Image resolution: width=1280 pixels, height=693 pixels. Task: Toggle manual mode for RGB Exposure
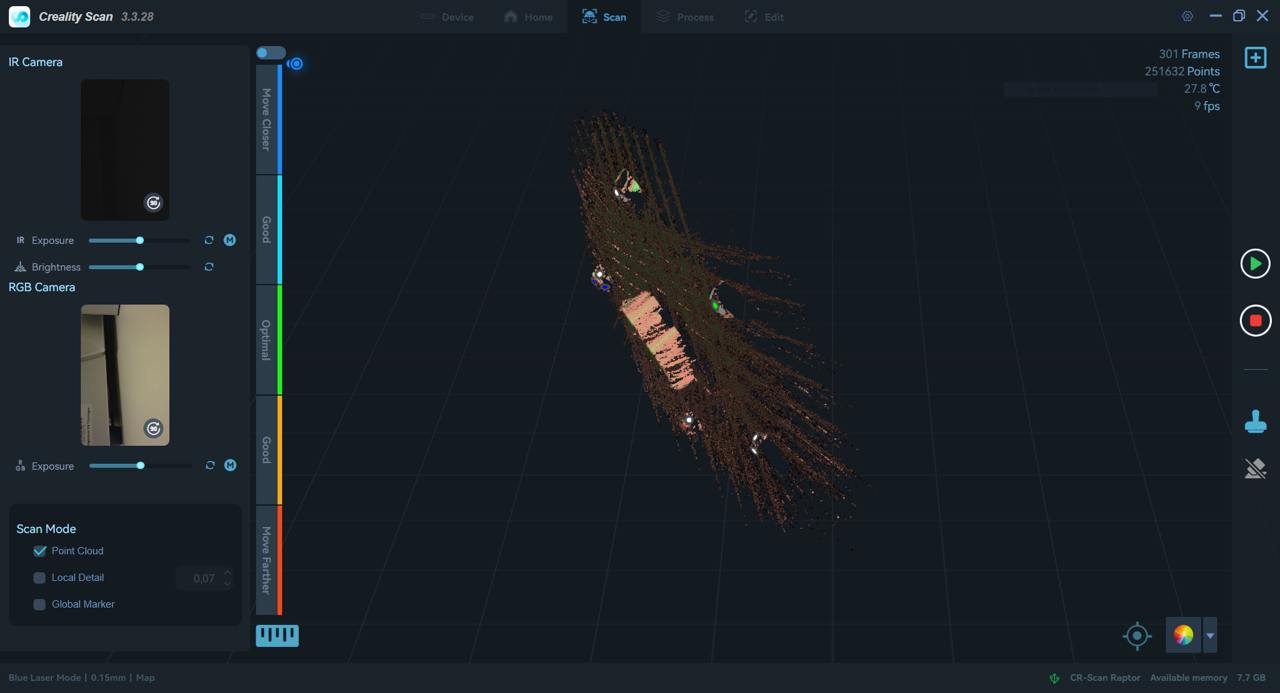pos(230,465)
